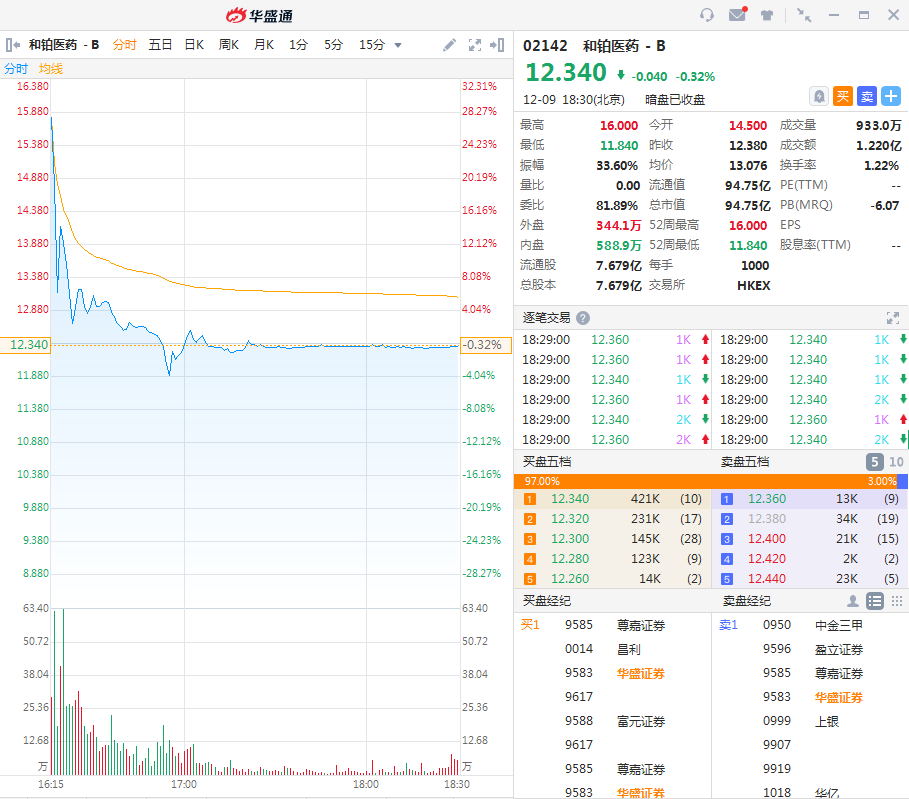The image size is (909, 799).
Task: Click 9588 富元证券 in buy queue
Action: pyautogui.click(x=615, y=721)
